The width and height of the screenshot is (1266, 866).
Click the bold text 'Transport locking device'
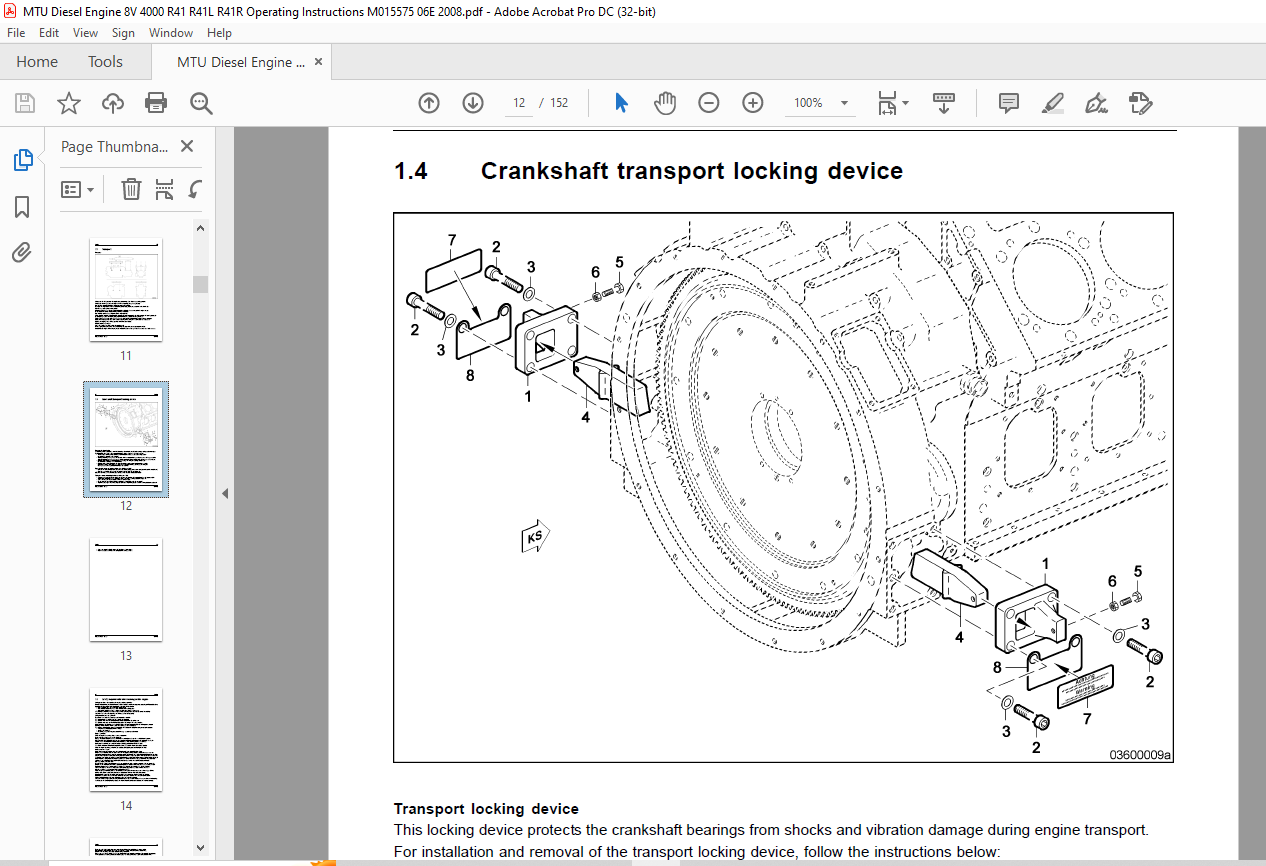pyautogui.click(x=486, y=809)
